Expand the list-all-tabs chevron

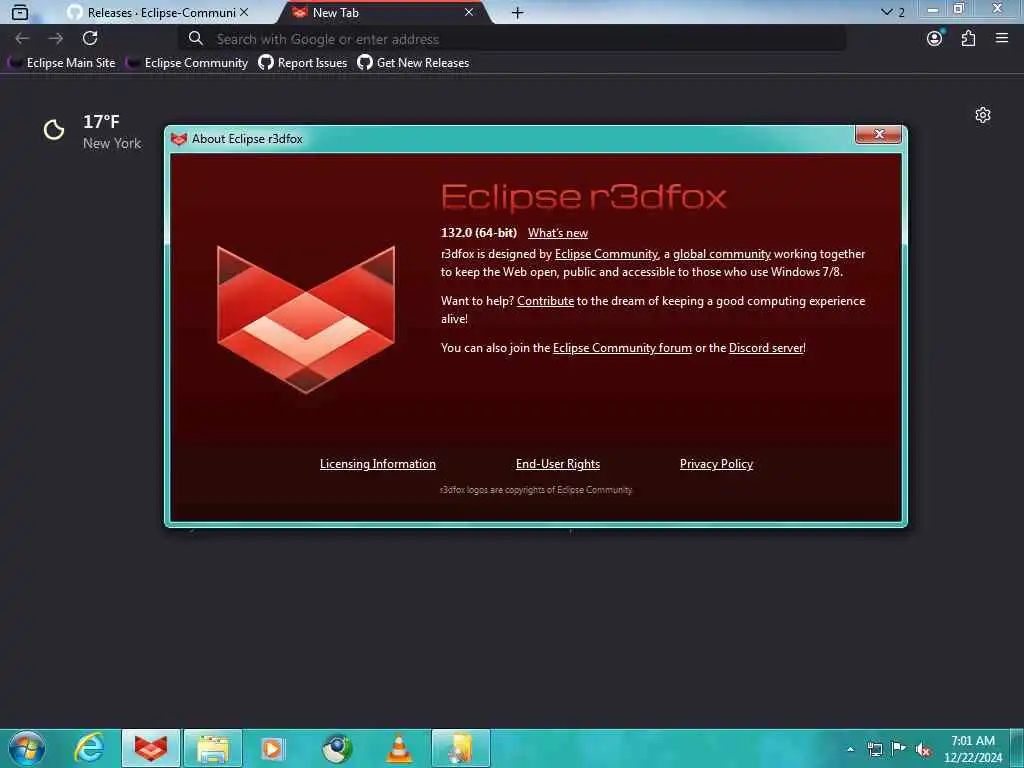pyautogui.click(x=886, y=12)
